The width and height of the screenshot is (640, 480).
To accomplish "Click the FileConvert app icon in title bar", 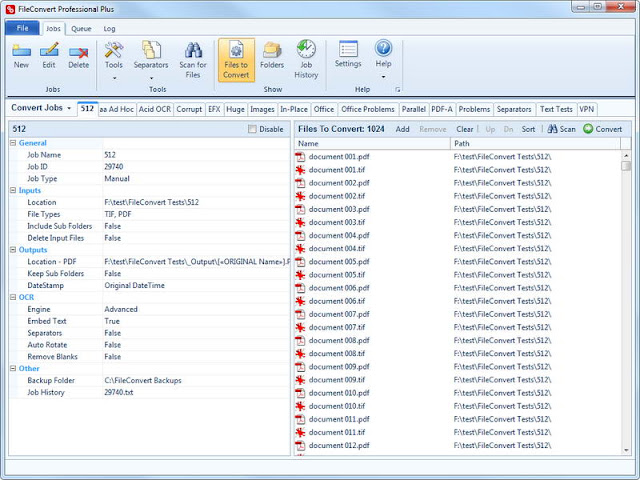I will pyautogui.click(x=11, y=9).
